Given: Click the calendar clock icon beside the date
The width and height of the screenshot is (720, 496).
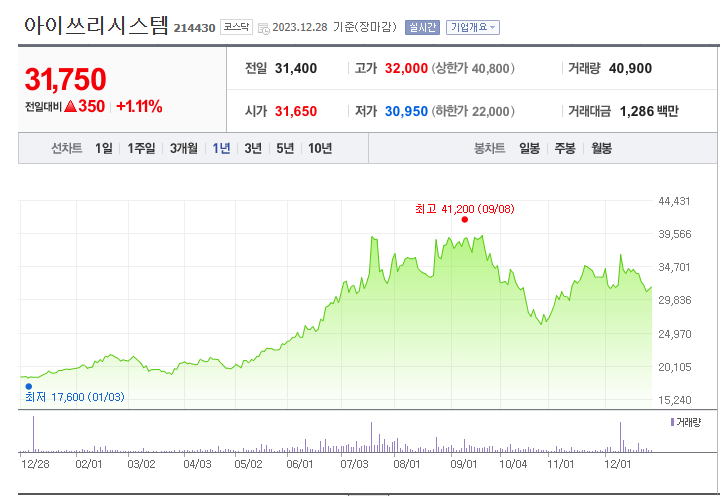Looking at the screenshot, I should point(264,28).
